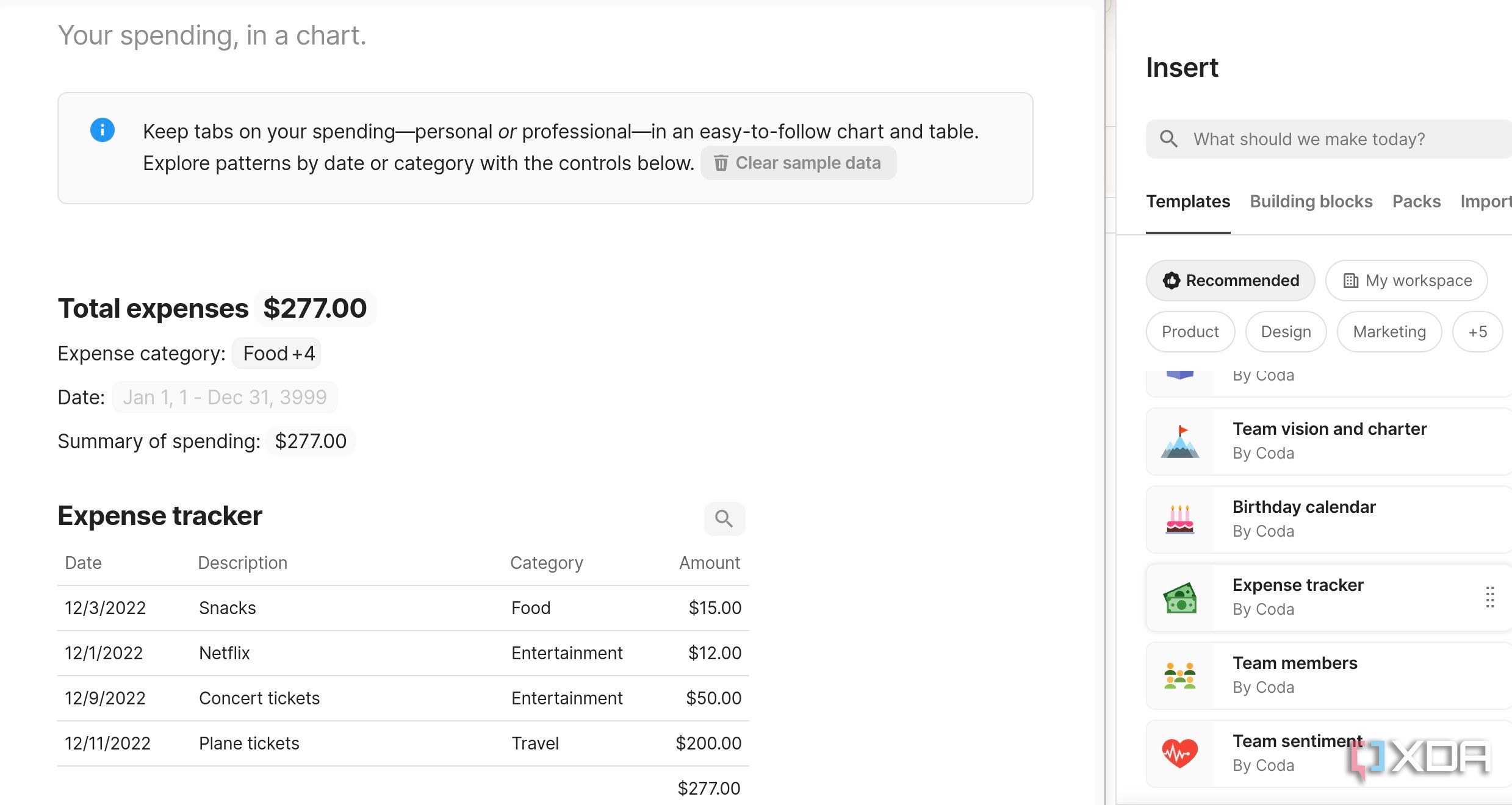Grab the drag handle on Expense tracker template
The height and width of the screenshot is (805, 1512).
[1489, 597]
